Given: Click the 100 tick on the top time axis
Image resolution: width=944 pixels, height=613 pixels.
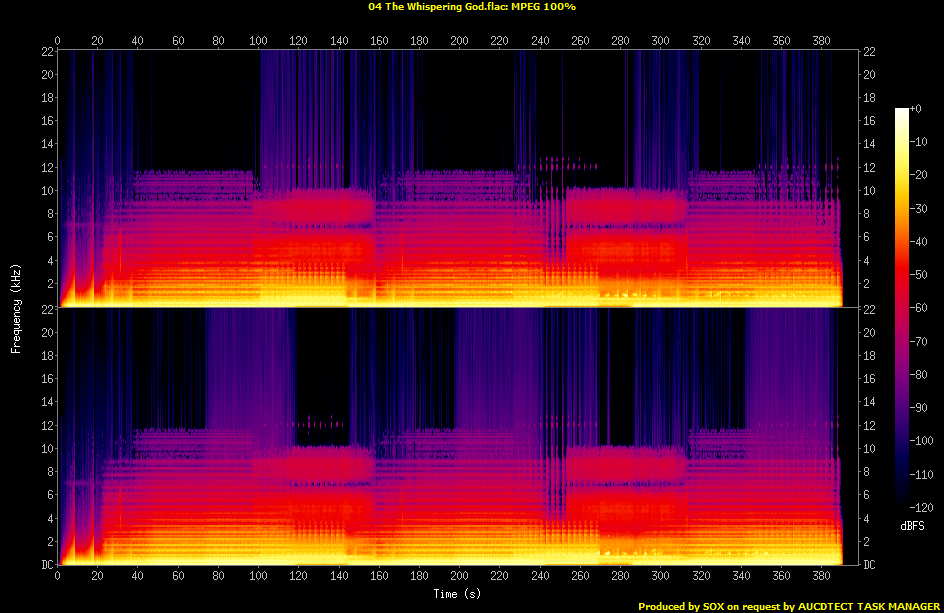Looking at the screenshot, I should [x=258, y=41].
